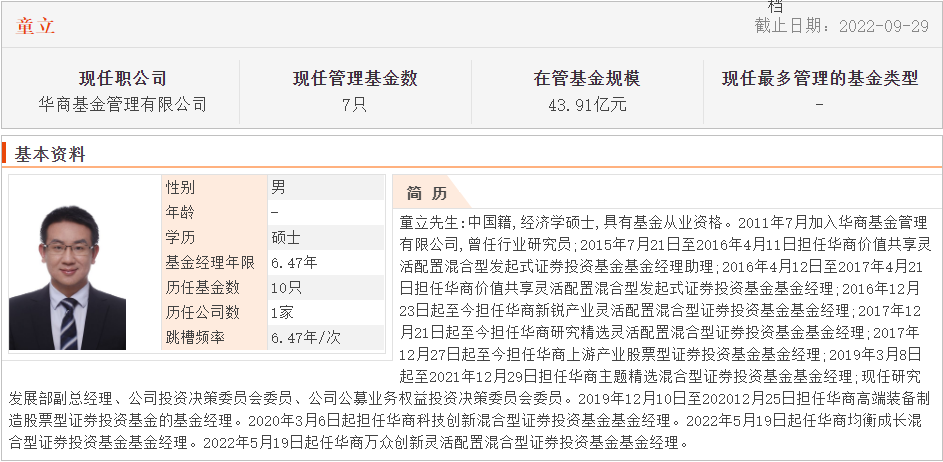The image size is (943, 462).
Task: Click the 在管基金规模 heading
Action: (587, 78)
